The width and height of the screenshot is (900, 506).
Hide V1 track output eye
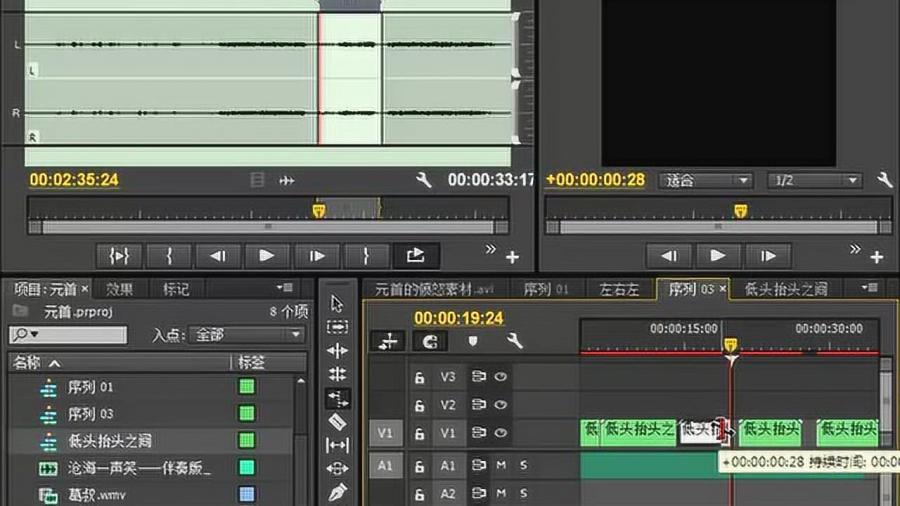click(501, 433)
